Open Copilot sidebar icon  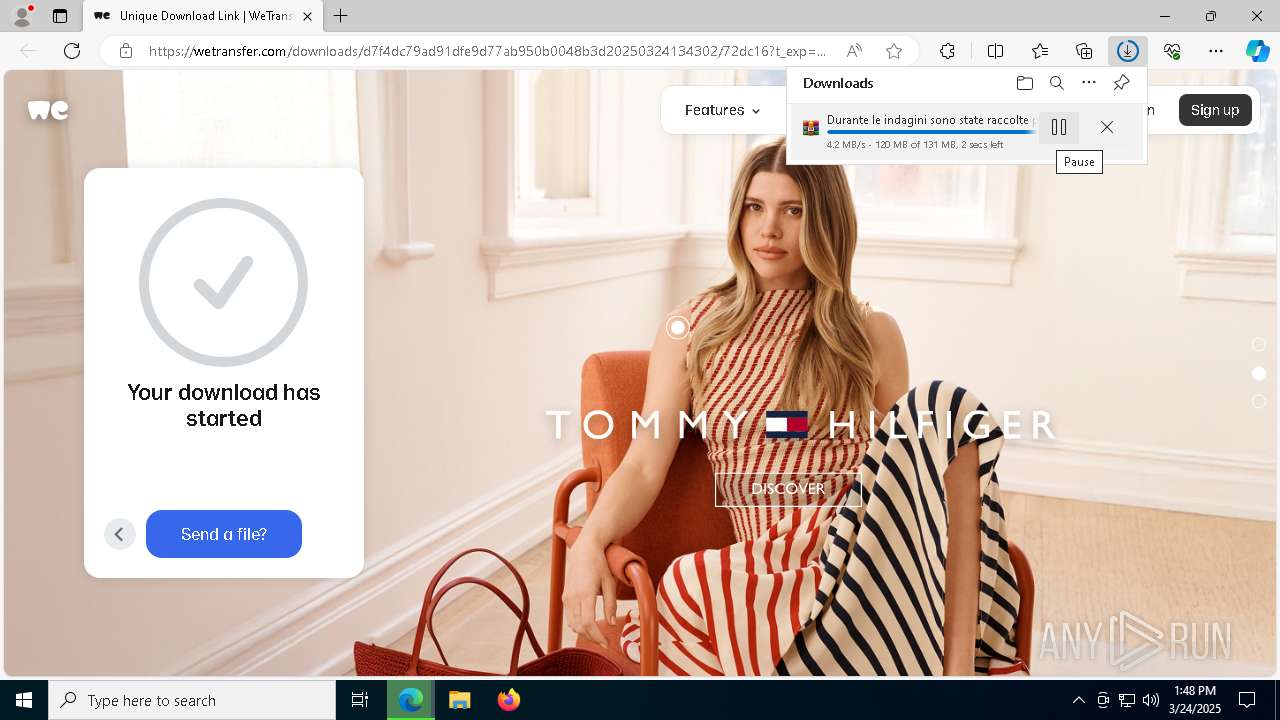(1257, 51)
